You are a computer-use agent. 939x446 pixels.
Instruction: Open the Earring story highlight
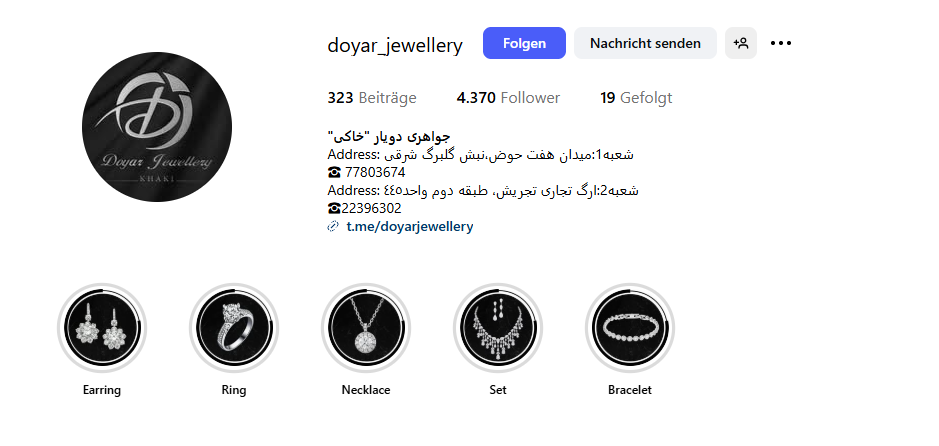(x=102, y=328)
